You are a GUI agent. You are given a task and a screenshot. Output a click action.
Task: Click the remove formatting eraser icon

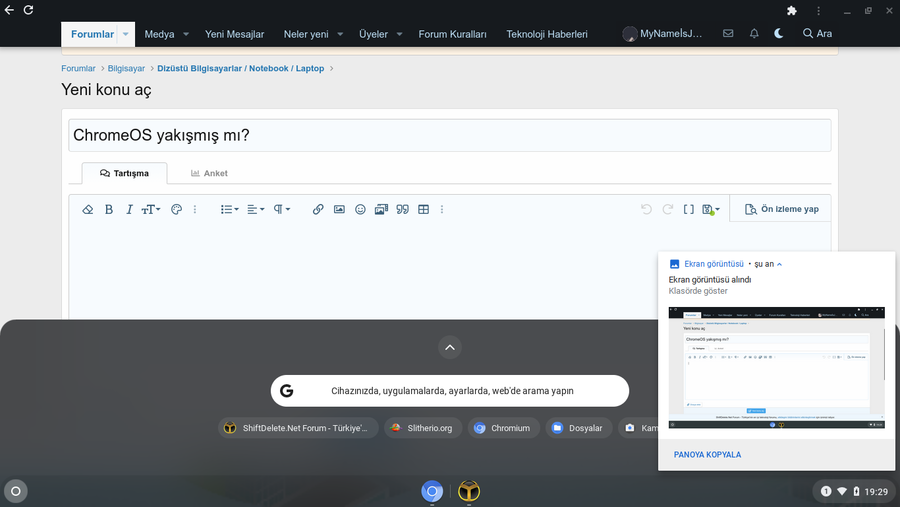coord(87,210)
